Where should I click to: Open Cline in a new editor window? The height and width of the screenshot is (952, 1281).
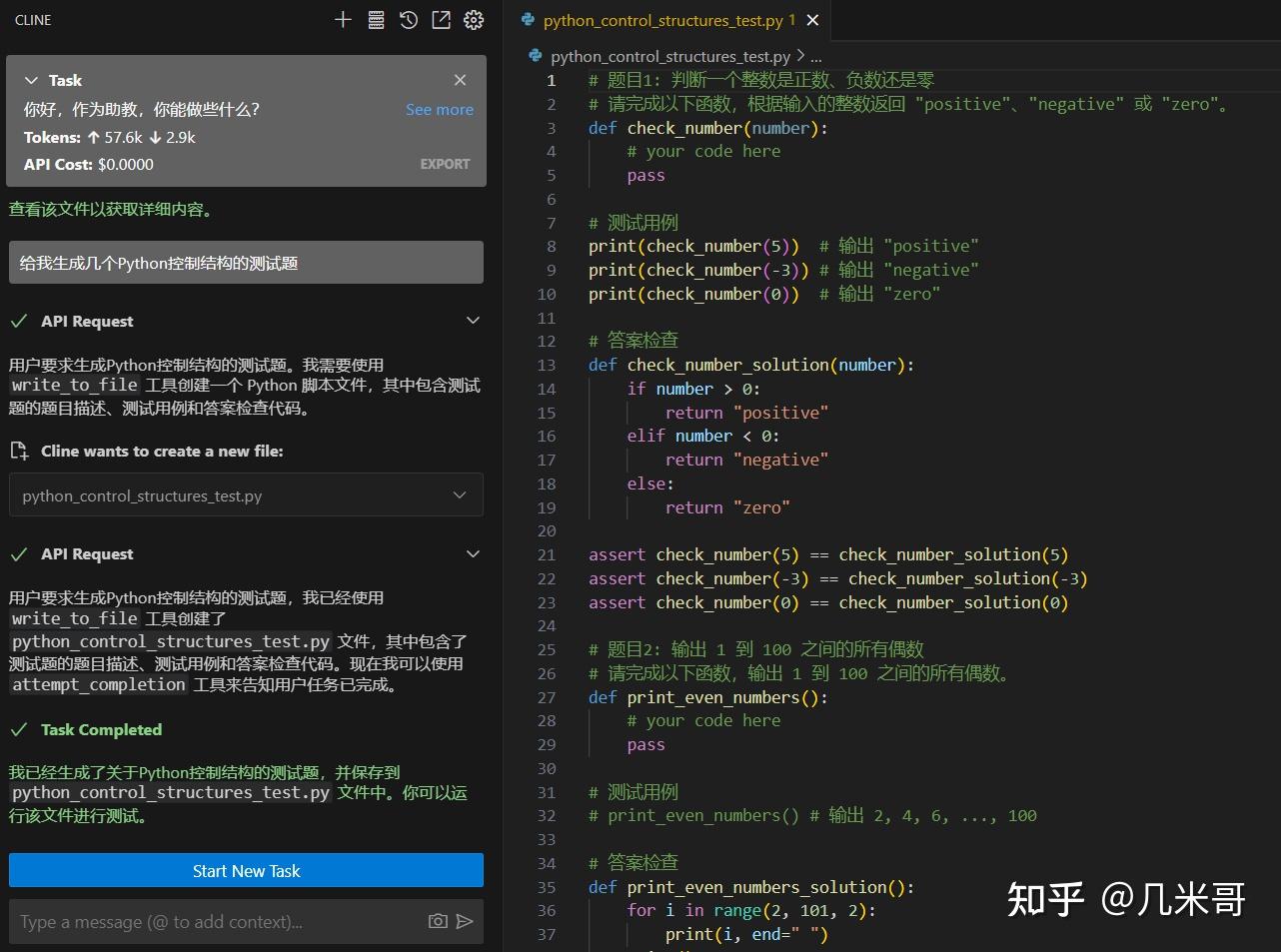click(441, 19)
